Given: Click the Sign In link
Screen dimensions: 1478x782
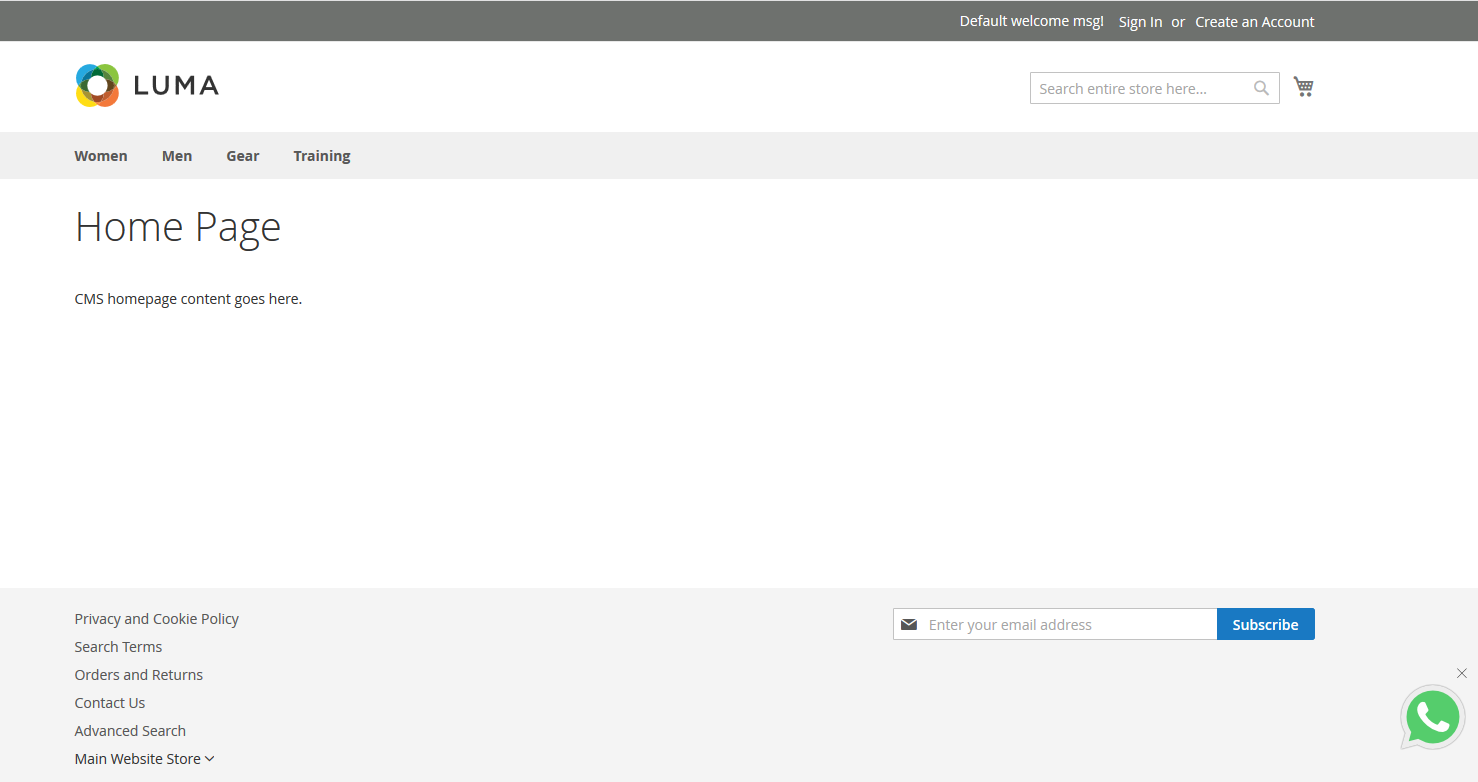Looking at the screenshot, I should coord(1140,22).
